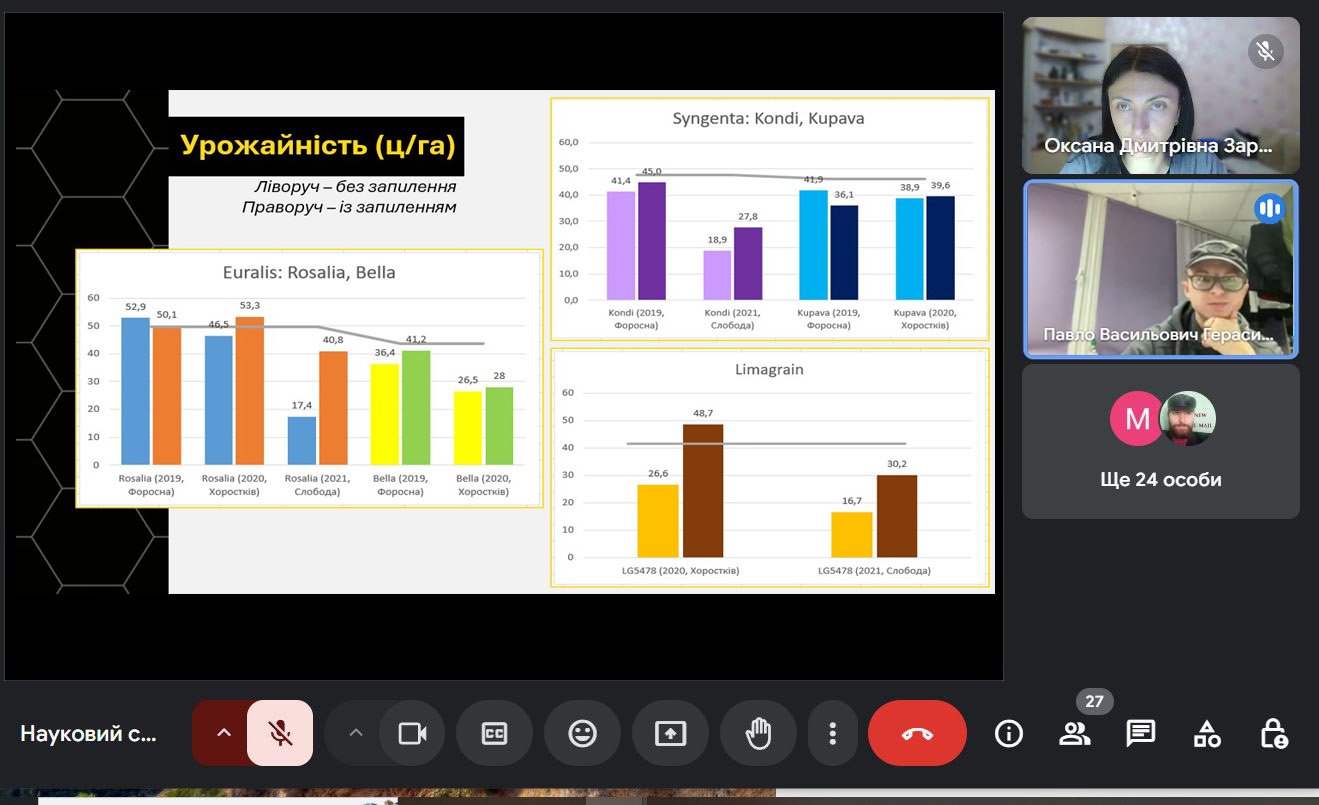The height and width of the screenshot is (805, 1319).
Task: Open more options three-dot menu
Action: pos(832,733)
